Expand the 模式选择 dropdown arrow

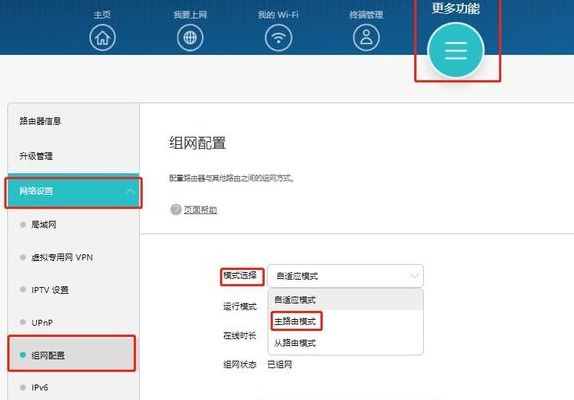414,276
